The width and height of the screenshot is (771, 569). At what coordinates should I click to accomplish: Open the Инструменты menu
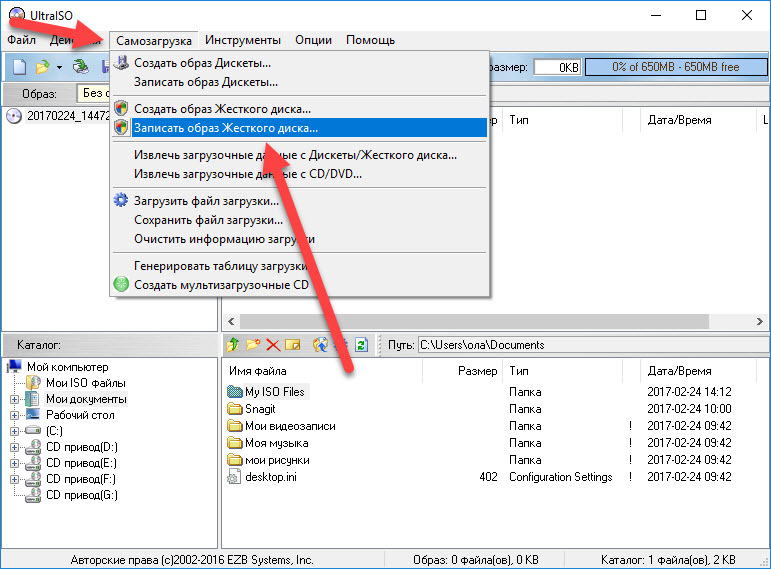point(243,40)
